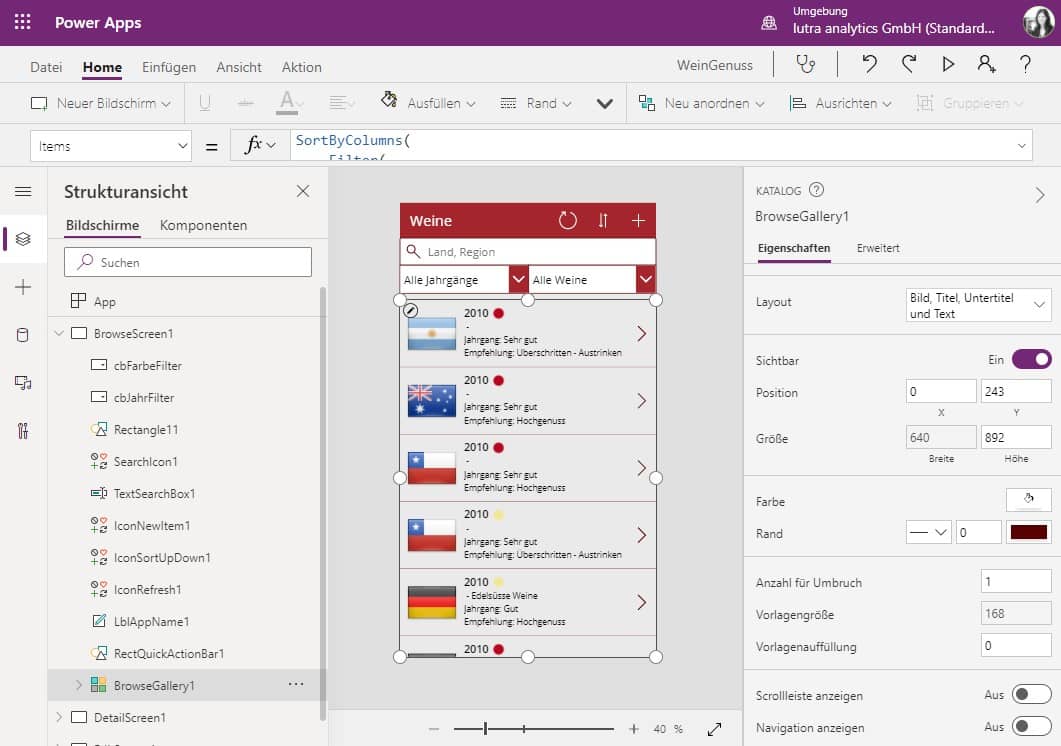Click the Undo icon in the title bar
Viewport: 1061px width, 746px height.
868,64
